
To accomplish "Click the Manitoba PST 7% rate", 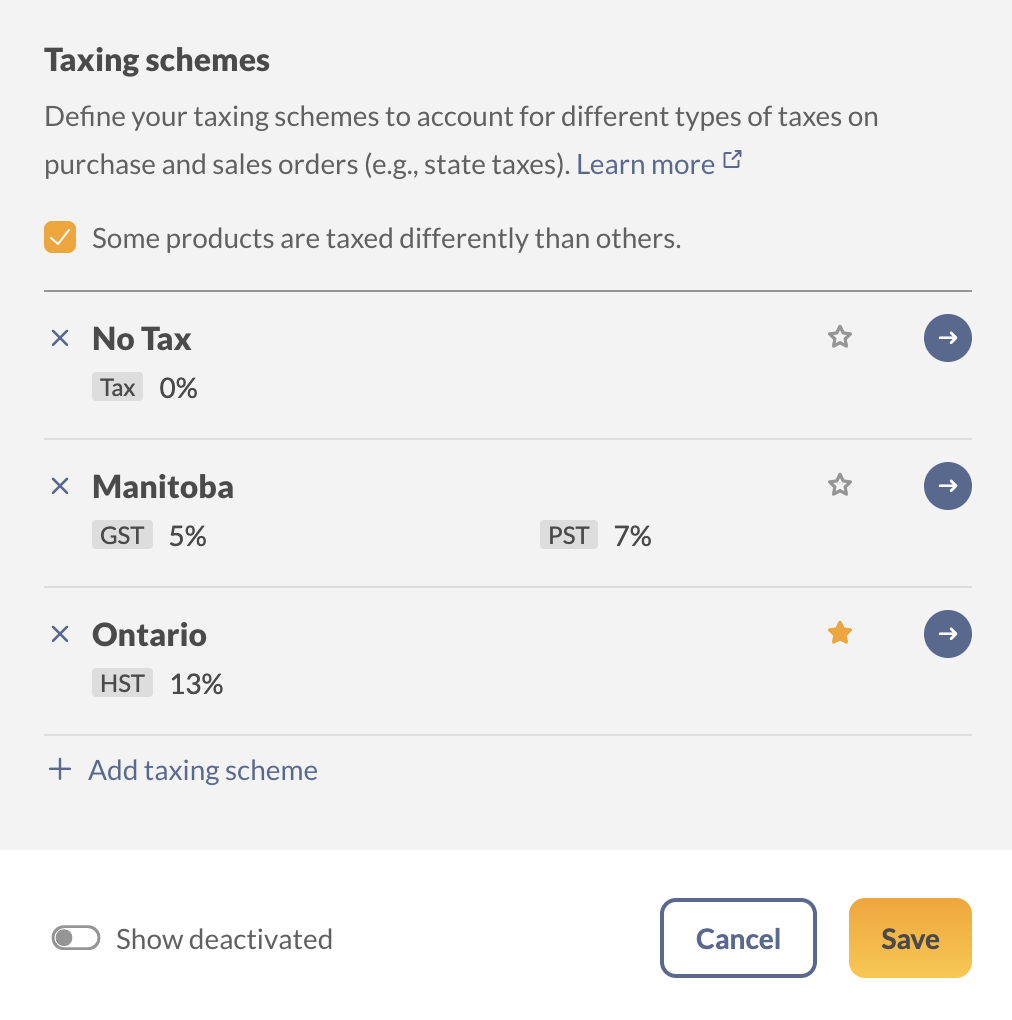I will pyautogui.click(x=632, y=536).
